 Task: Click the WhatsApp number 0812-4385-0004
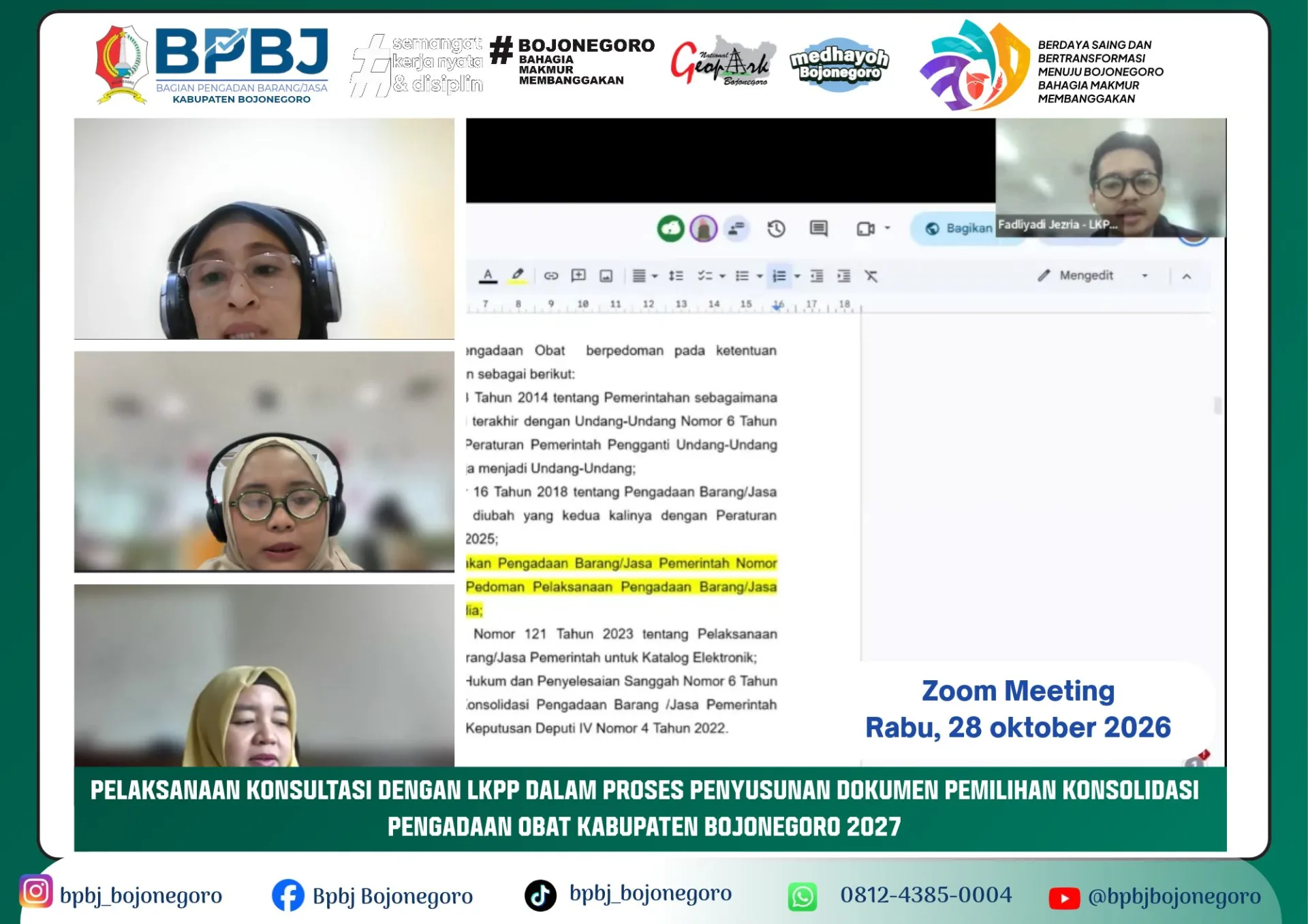click(x=926, y=895)
